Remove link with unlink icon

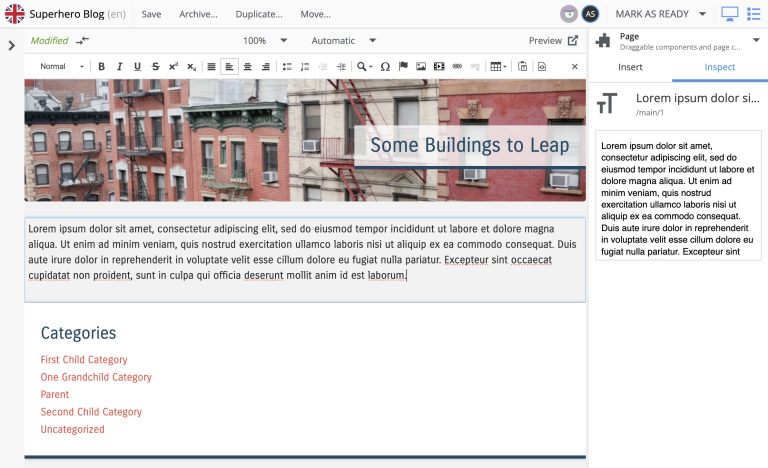[475, 67]
